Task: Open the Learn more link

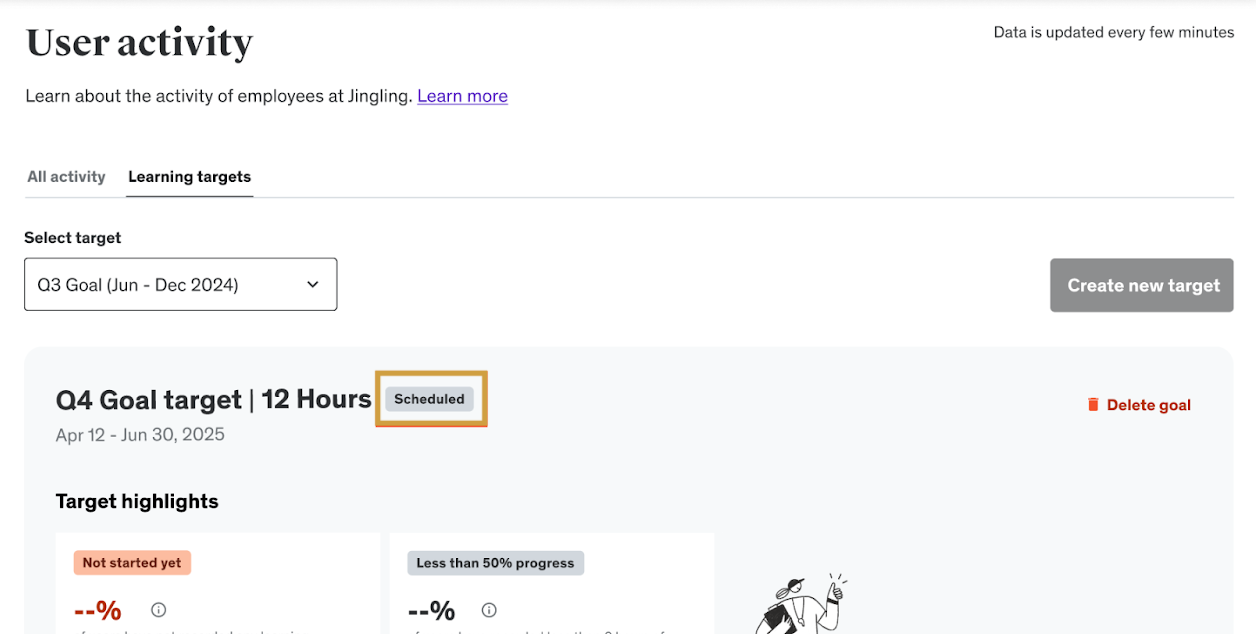Action: point(462,96)
